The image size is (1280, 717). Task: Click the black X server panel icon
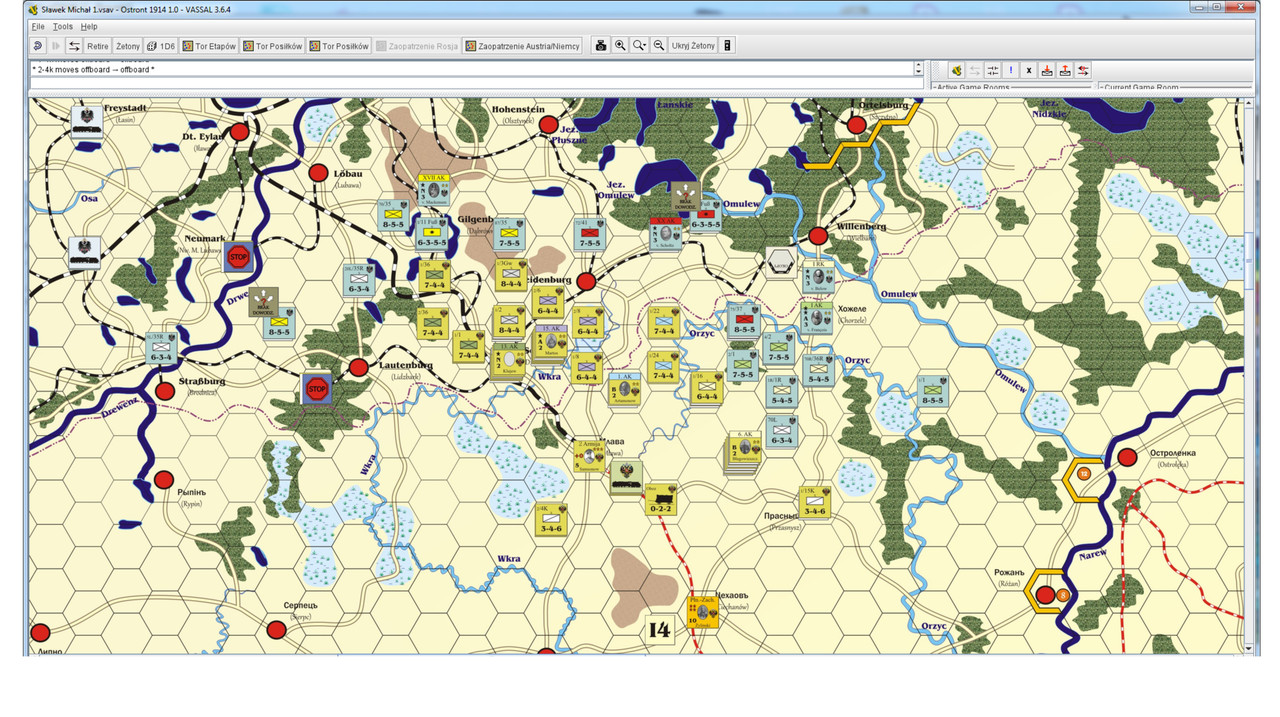[x=1028, y=70]
